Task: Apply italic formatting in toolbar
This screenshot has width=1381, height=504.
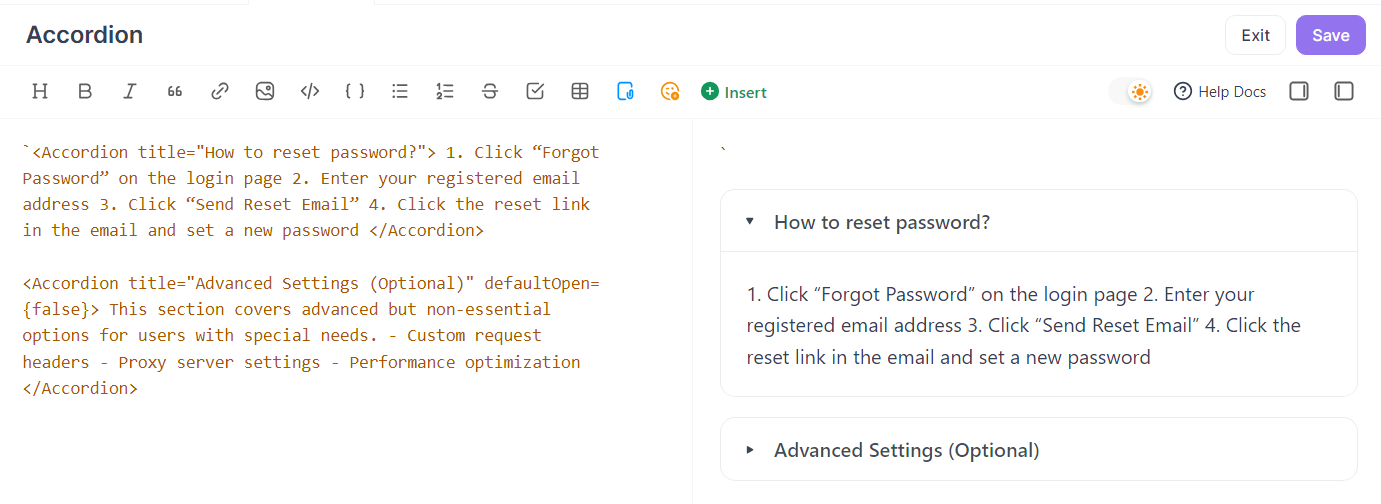Action: click(x=130, y=92)
